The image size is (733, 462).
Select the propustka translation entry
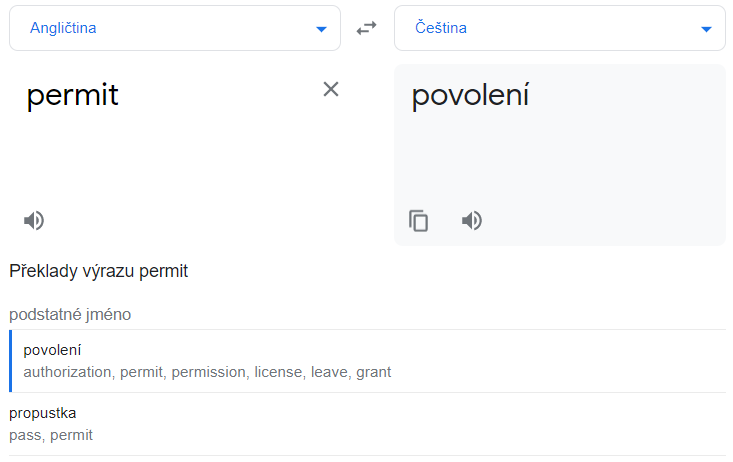coord(43,413)
